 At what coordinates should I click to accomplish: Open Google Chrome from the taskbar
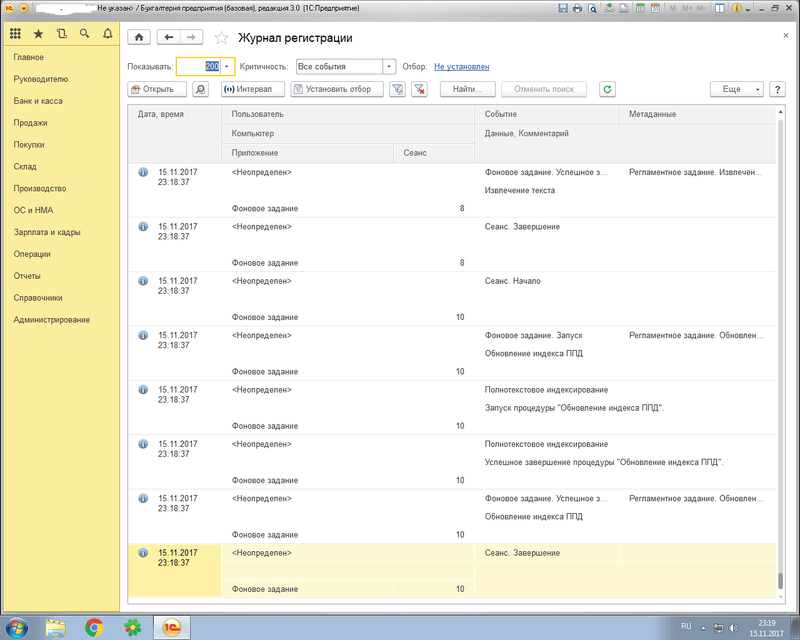(x=94, y=627)
